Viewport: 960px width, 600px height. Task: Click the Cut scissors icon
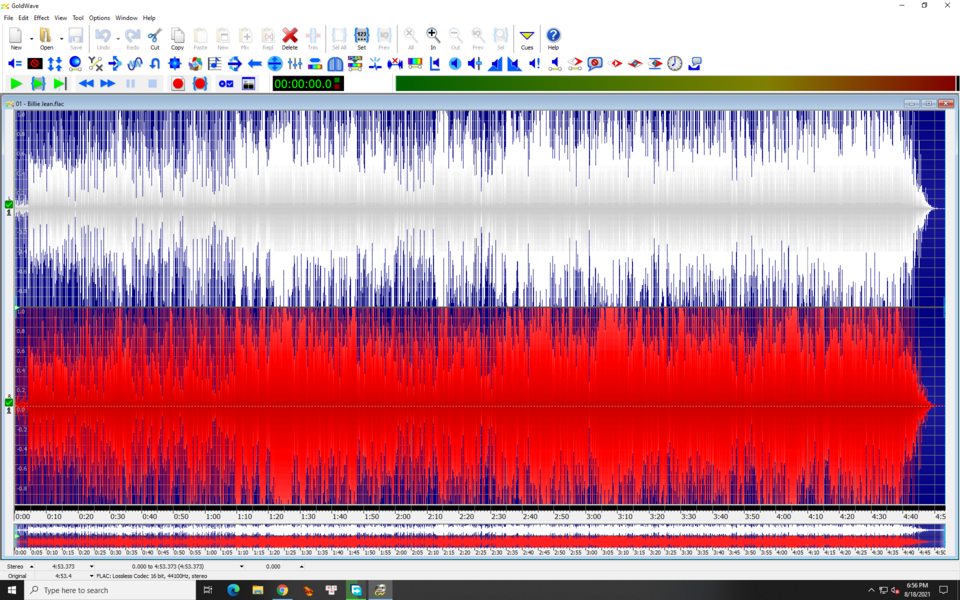click(155, 39)
